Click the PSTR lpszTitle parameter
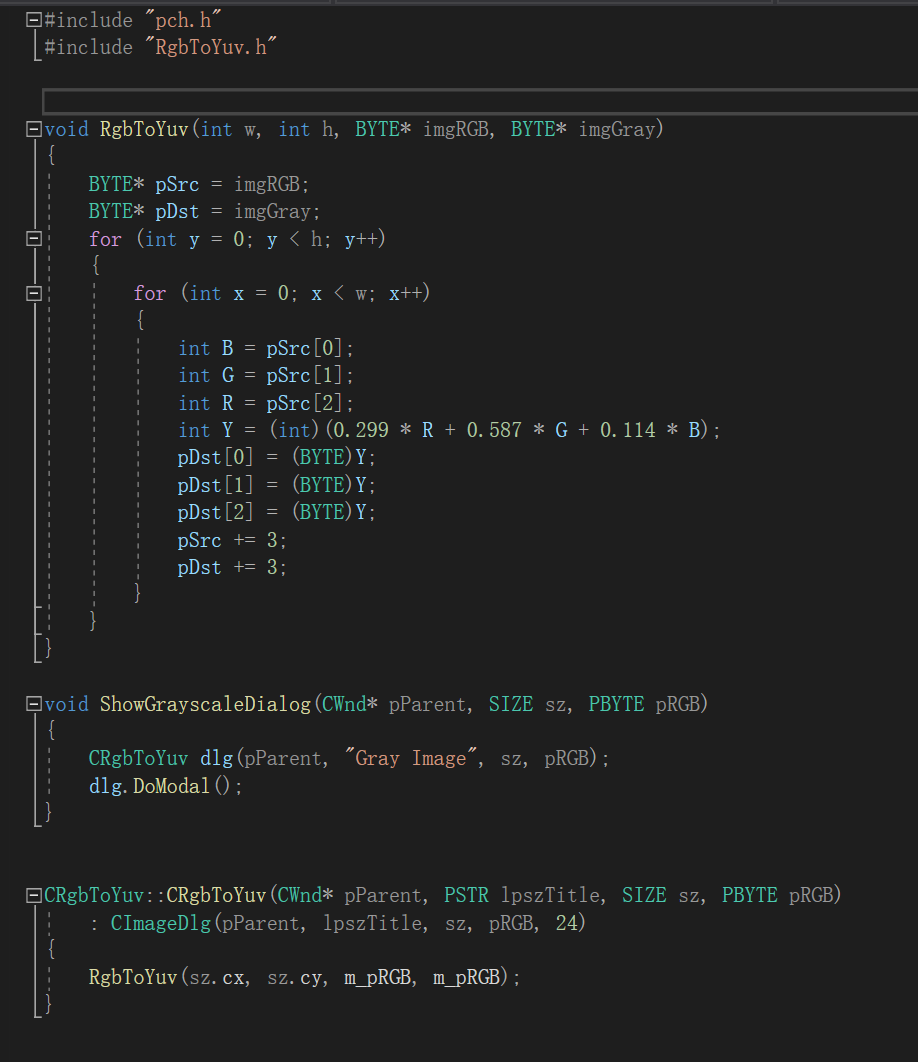 click(x=522, y=895)
